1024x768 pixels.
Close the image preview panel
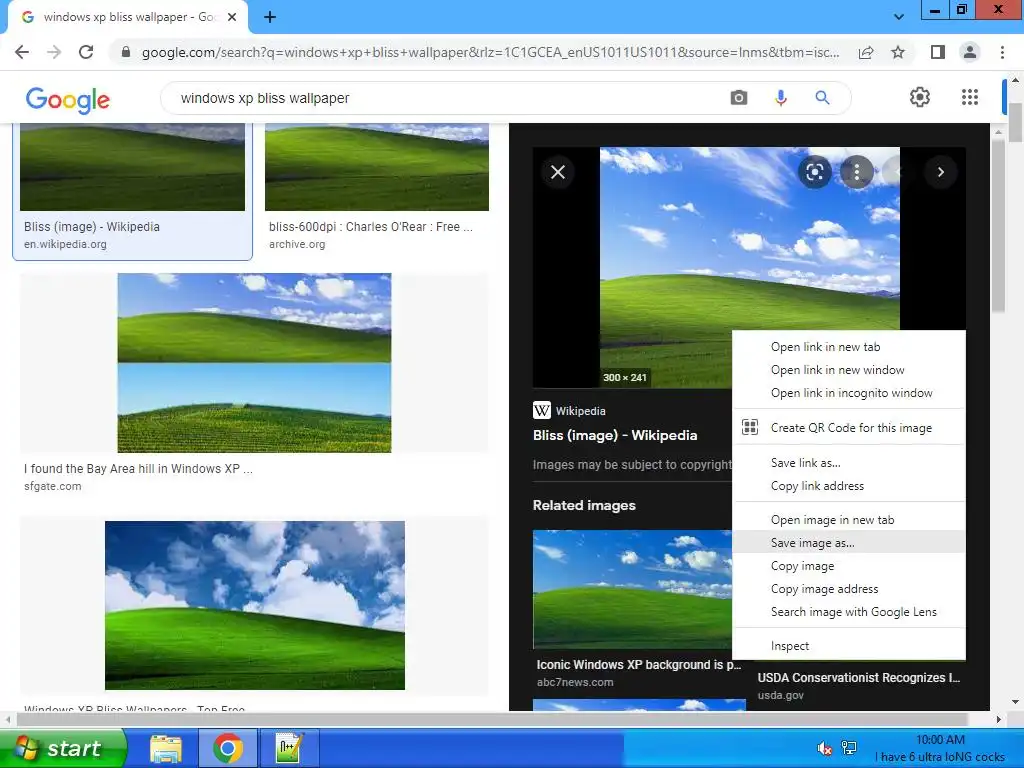pyautogui.click(x=558, y=172)
